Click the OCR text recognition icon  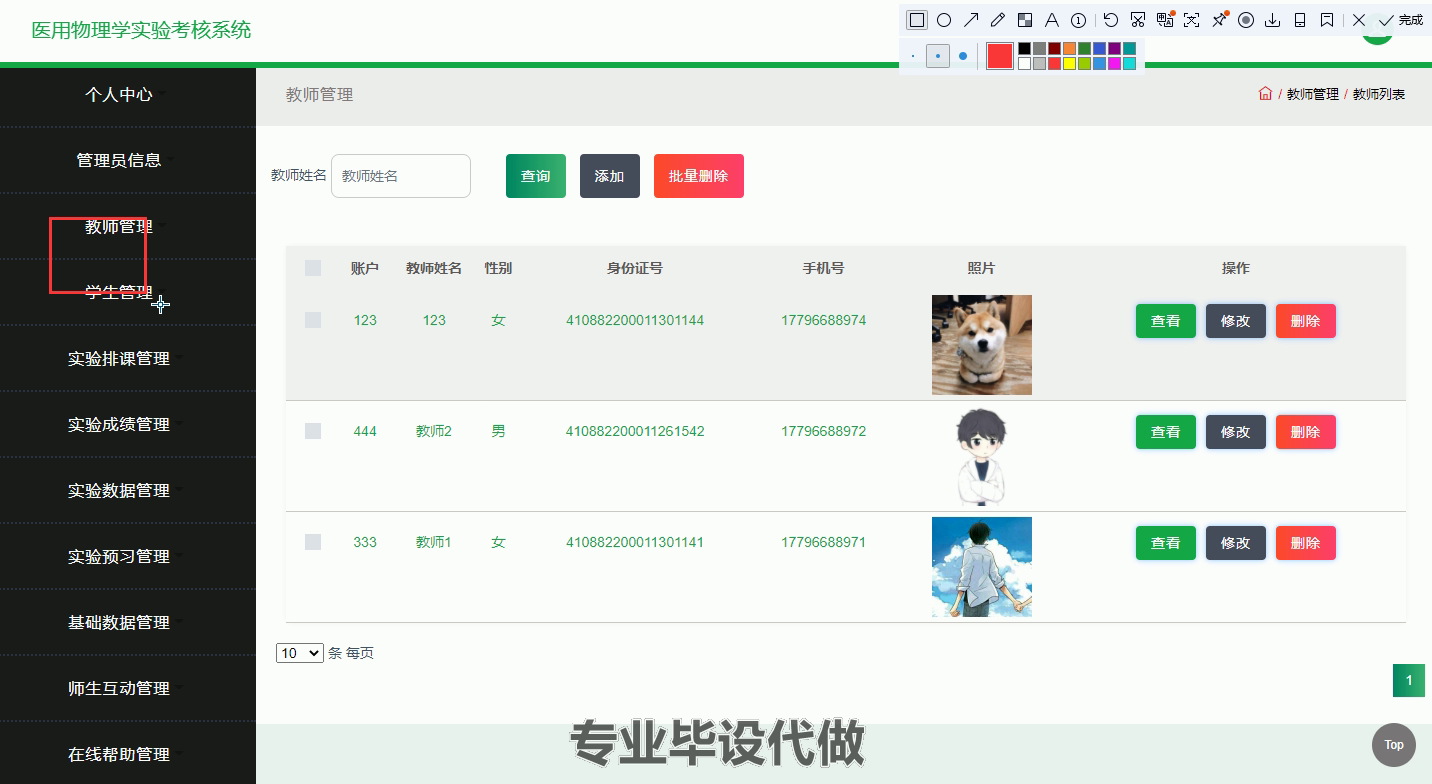click(x=1192, y=20)
